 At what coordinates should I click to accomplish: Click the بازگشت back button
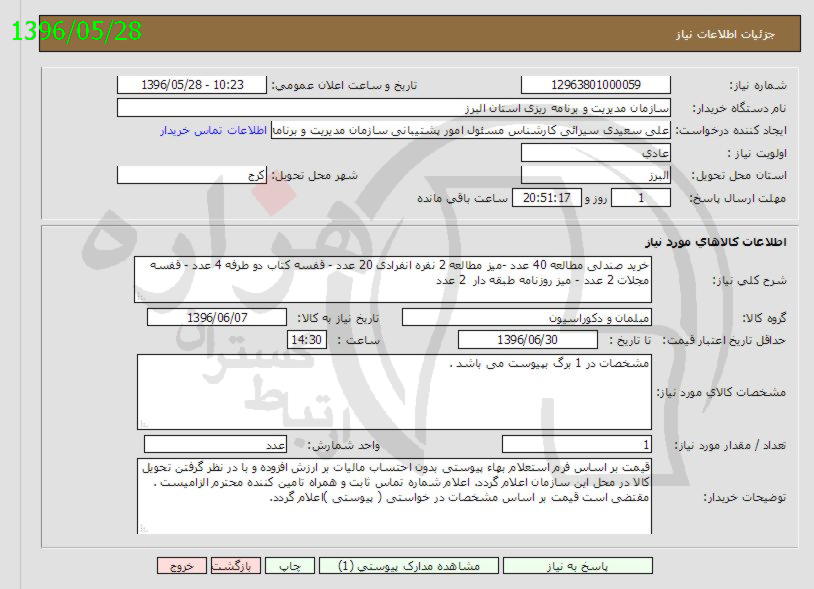click(x=236, y=566)
